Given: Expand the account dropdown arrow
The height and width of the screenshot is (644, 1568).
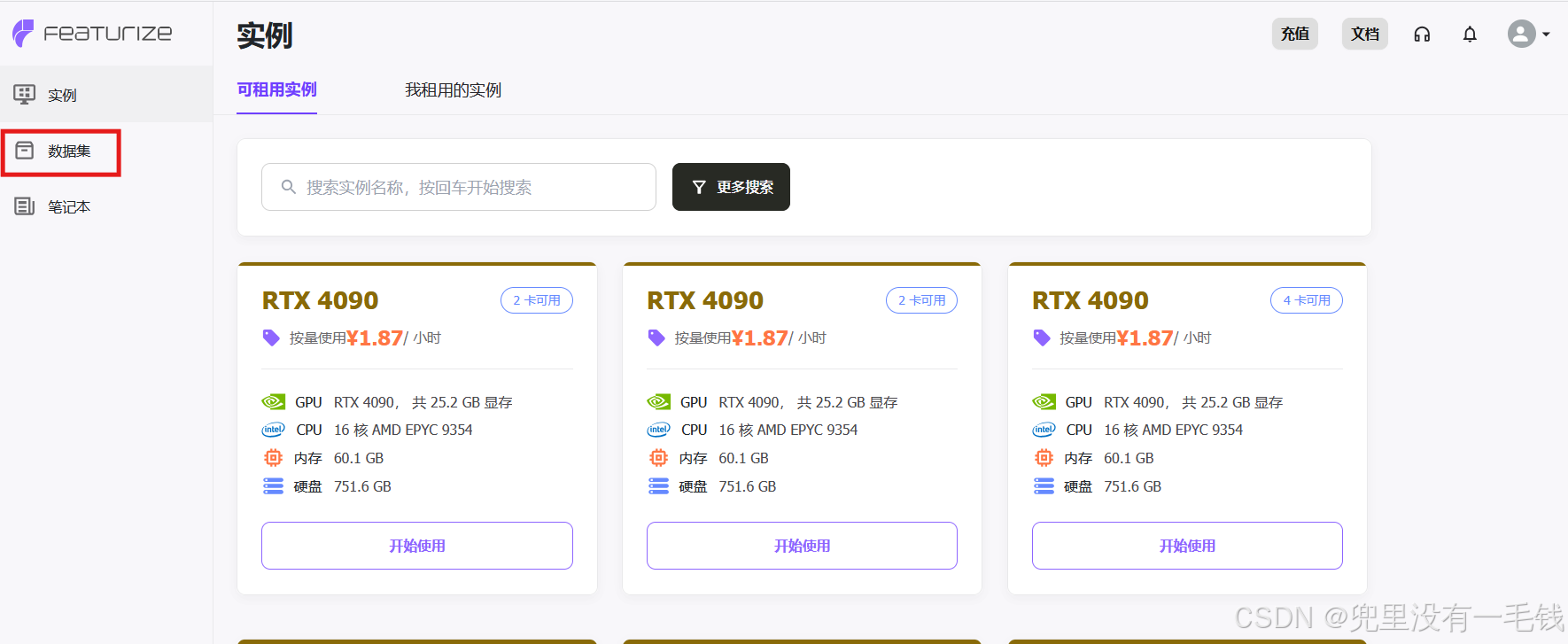Looking at the screenshot, I should tap(1546, 35).
